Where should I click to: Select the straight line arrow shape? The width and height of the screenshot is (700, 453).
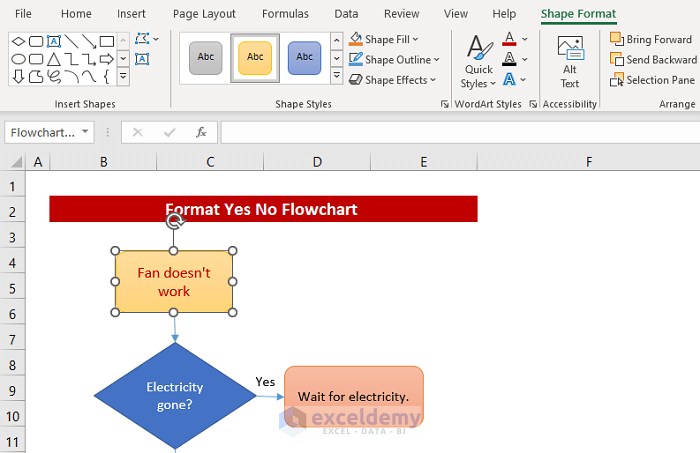point(89,42)
